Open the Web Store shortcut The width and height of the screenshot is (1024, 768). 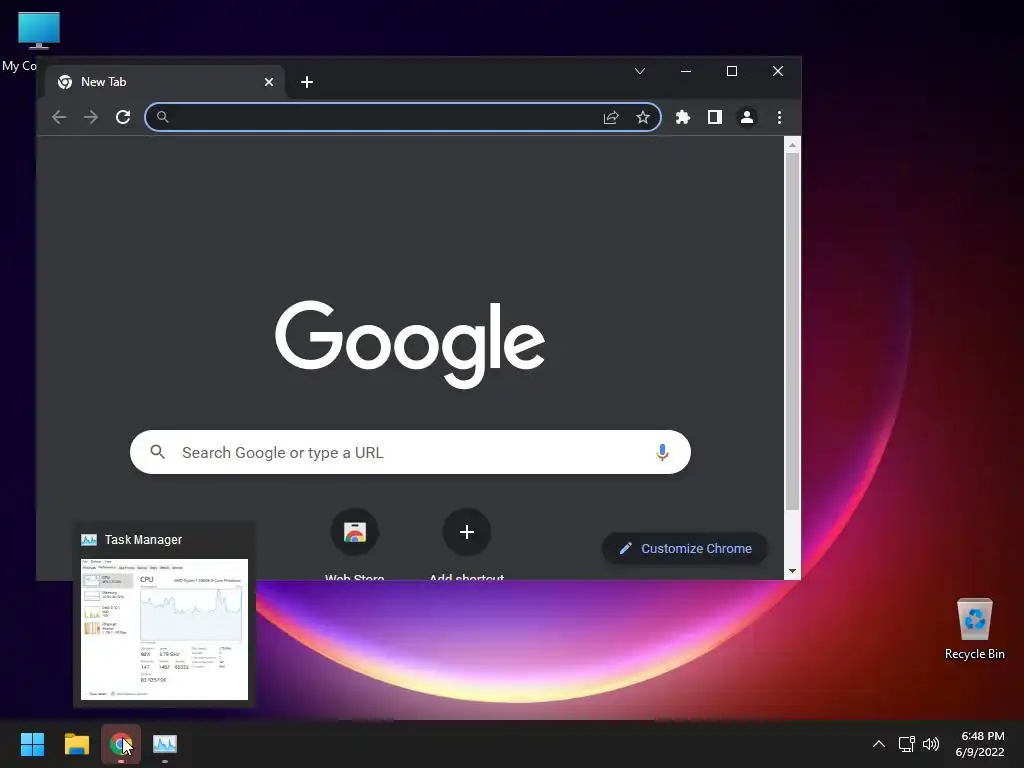coord(355,532)
